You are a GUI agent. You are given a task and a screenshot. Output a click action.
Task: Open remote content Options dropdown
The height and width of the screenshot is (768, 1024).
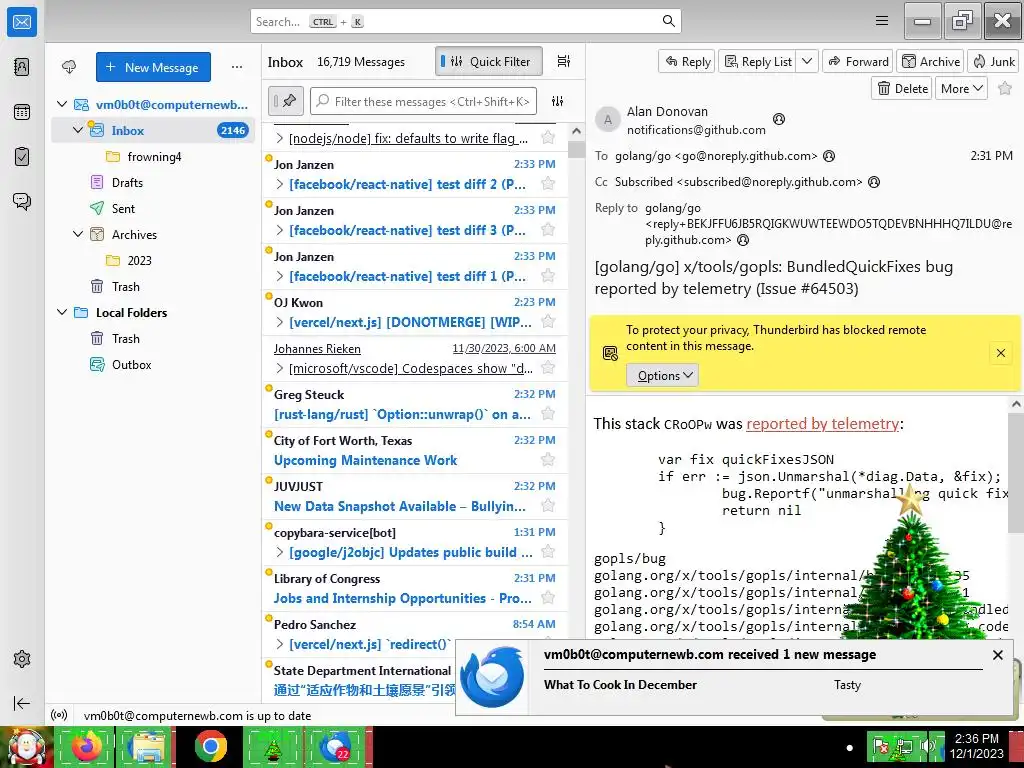(663, 376)
